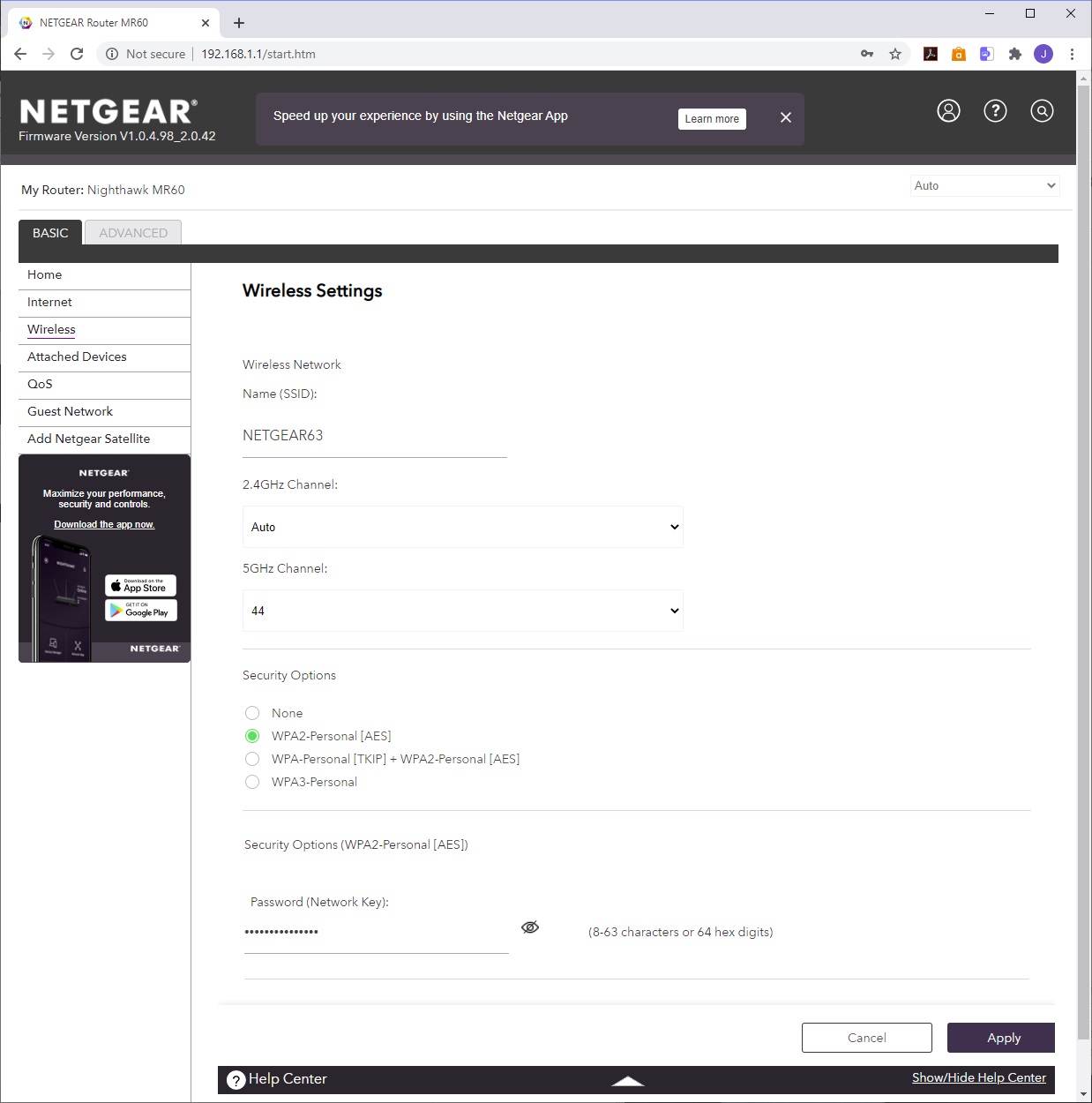
Task: Click the scrollbar up arrow
Action: [1084, 79]
